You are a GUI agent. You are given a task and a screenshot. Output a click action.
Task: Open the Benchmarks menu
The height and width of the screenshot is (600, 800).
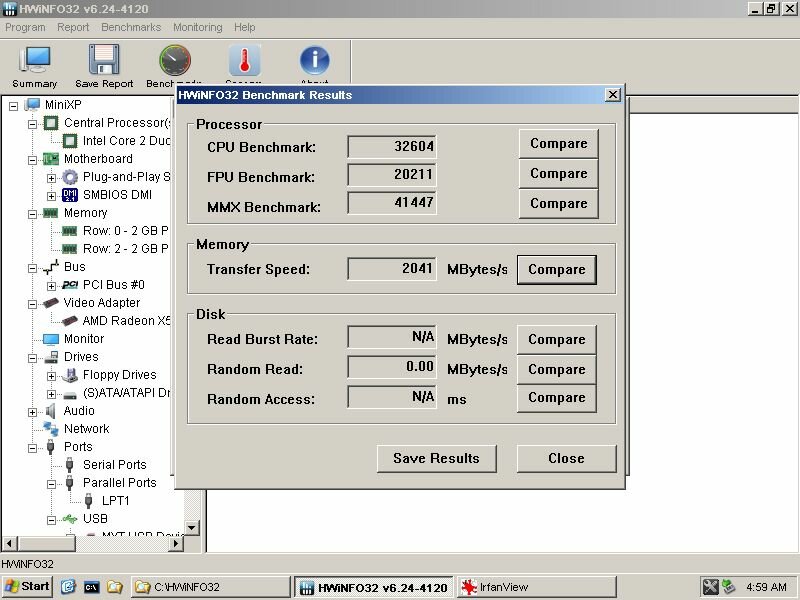(131, 28)
